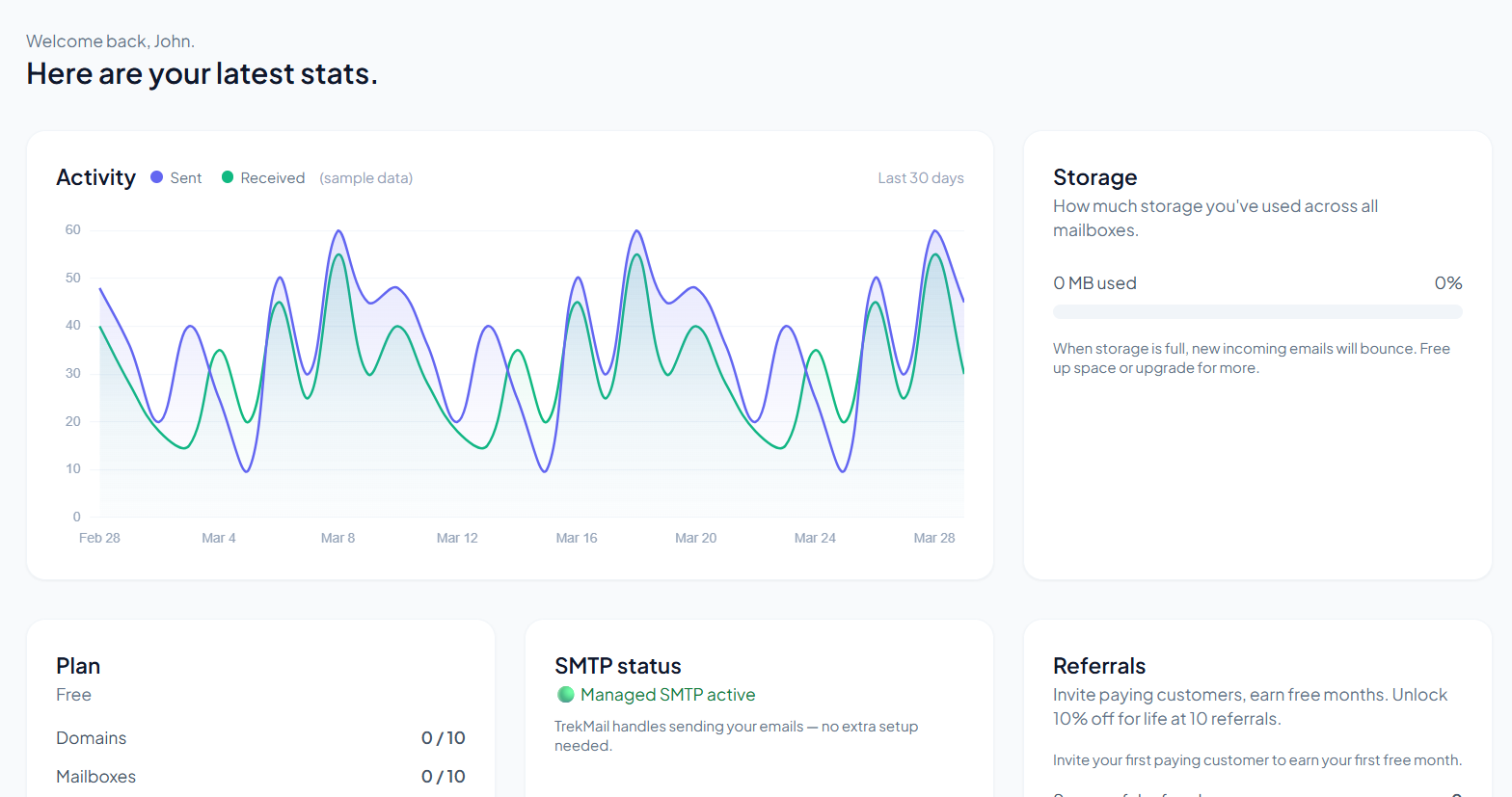
Task: Select the 'Sent' legend label
Action: pos(186,178)
